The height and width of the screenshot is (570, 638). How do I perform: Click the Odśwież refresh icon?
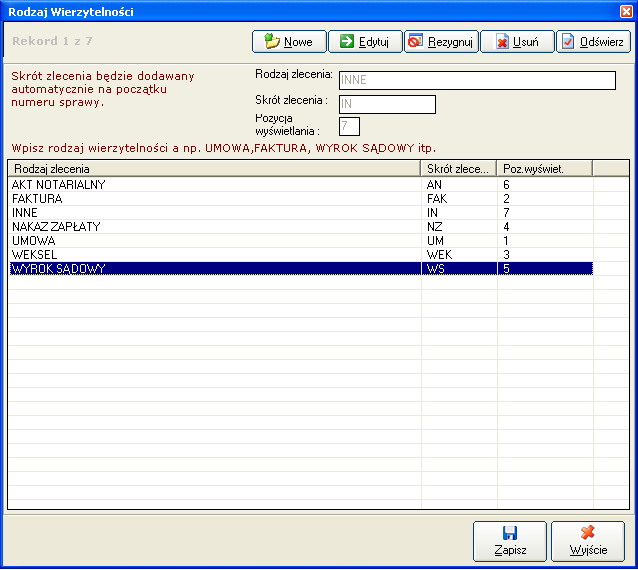[x=568, y=41]
